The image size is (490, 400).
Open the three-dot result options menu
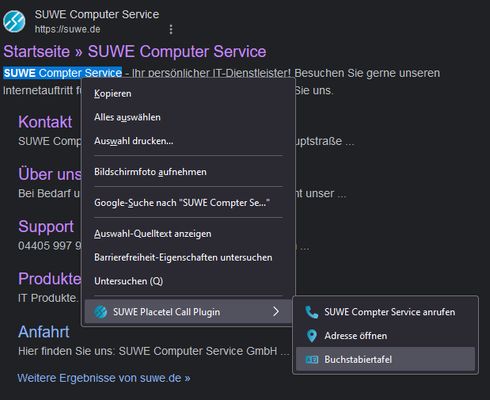[x=171, y=29]
